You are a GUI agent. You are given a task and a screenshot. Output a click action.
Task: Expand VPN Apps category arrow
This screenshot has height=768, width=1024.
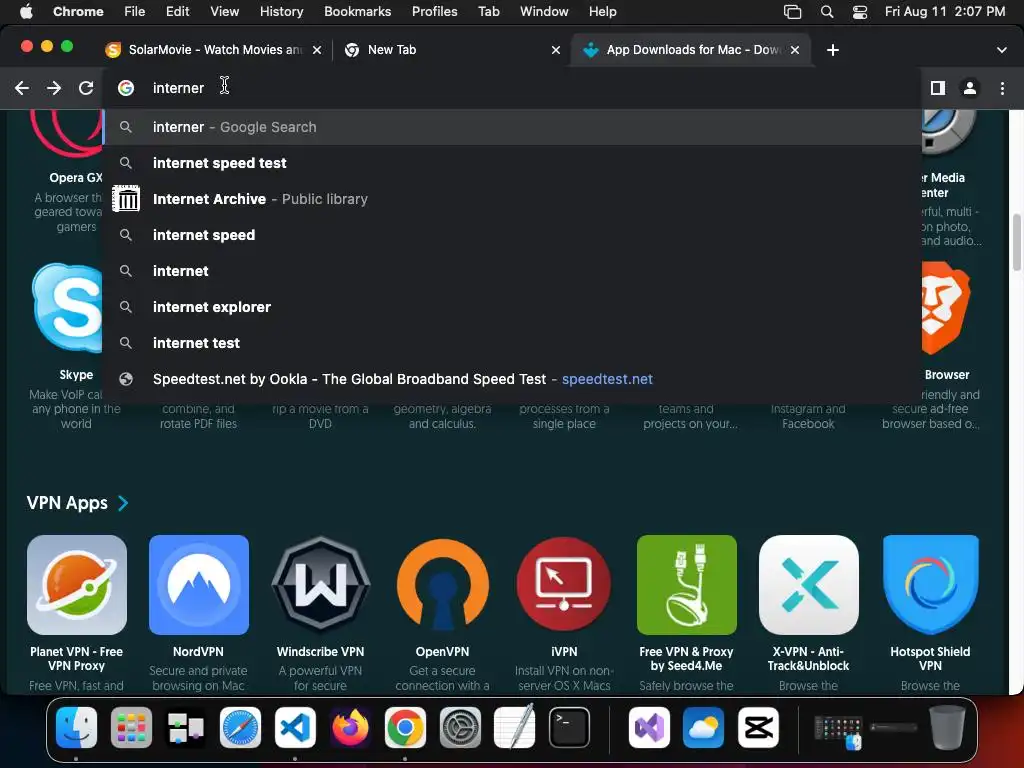[x=123, y=503]
